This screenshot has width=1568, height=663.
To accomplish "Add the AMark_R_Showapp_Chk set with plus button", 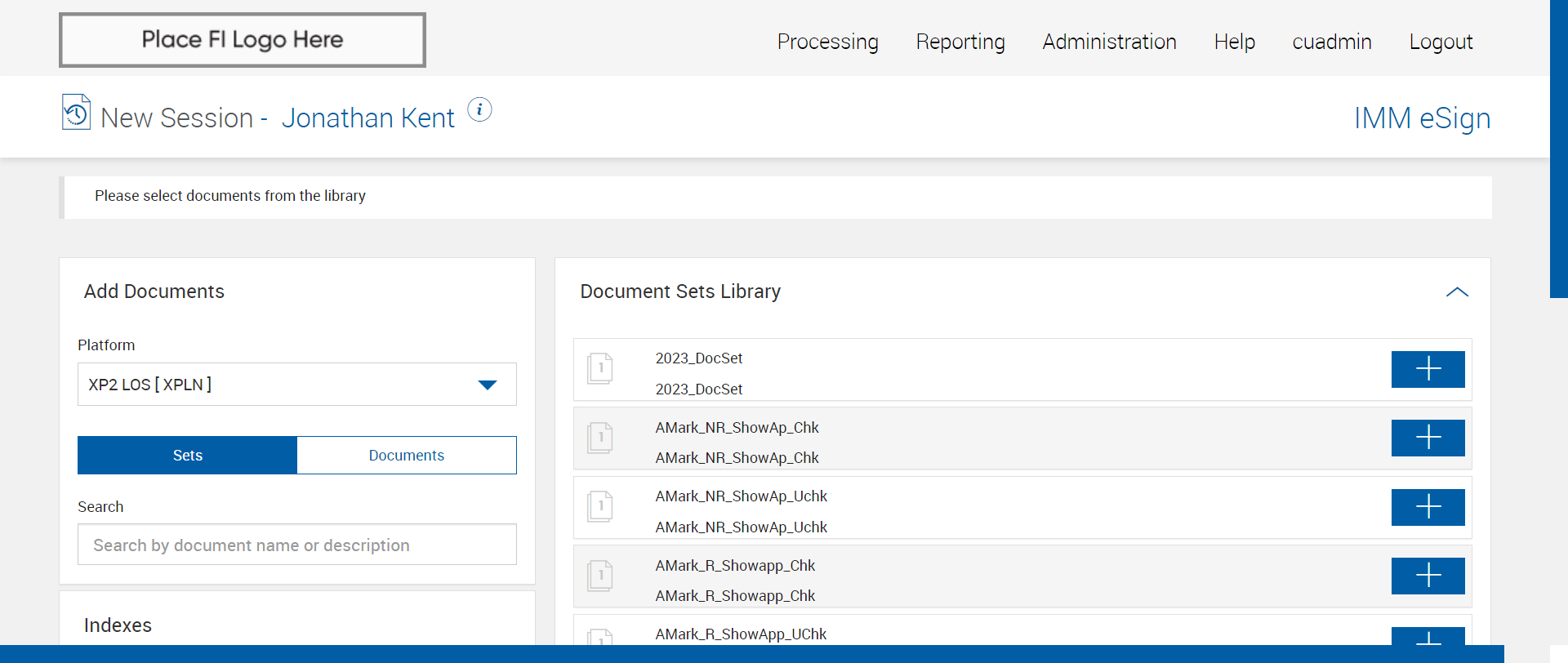I will [1427, 576].
